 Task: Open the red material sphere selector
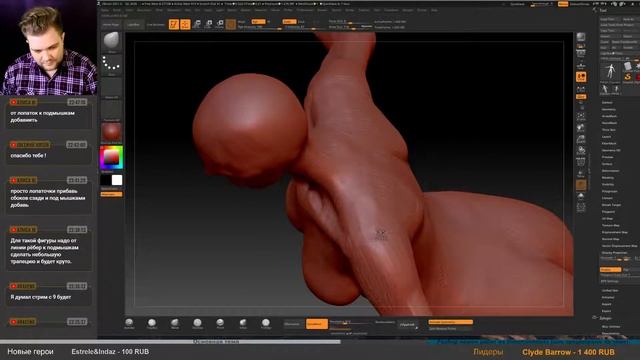(x=111, y=133)
